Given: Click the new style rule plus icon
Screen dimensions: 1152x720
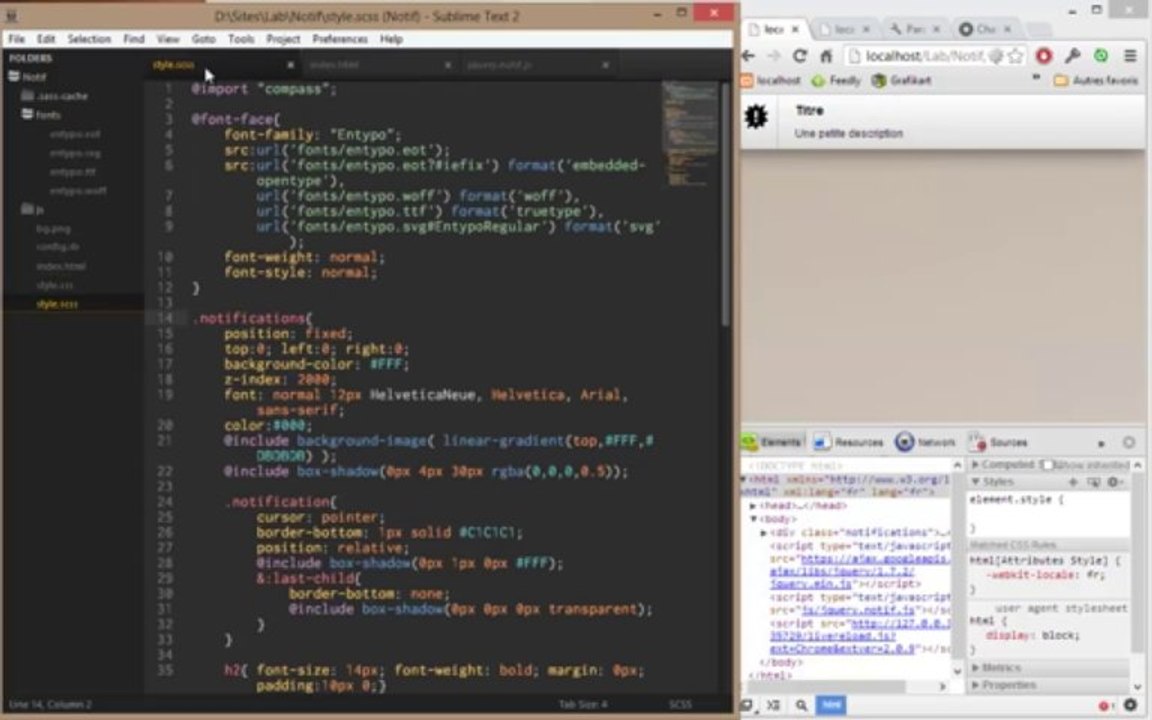Looking at the screenshot, I should point(1073,482).
